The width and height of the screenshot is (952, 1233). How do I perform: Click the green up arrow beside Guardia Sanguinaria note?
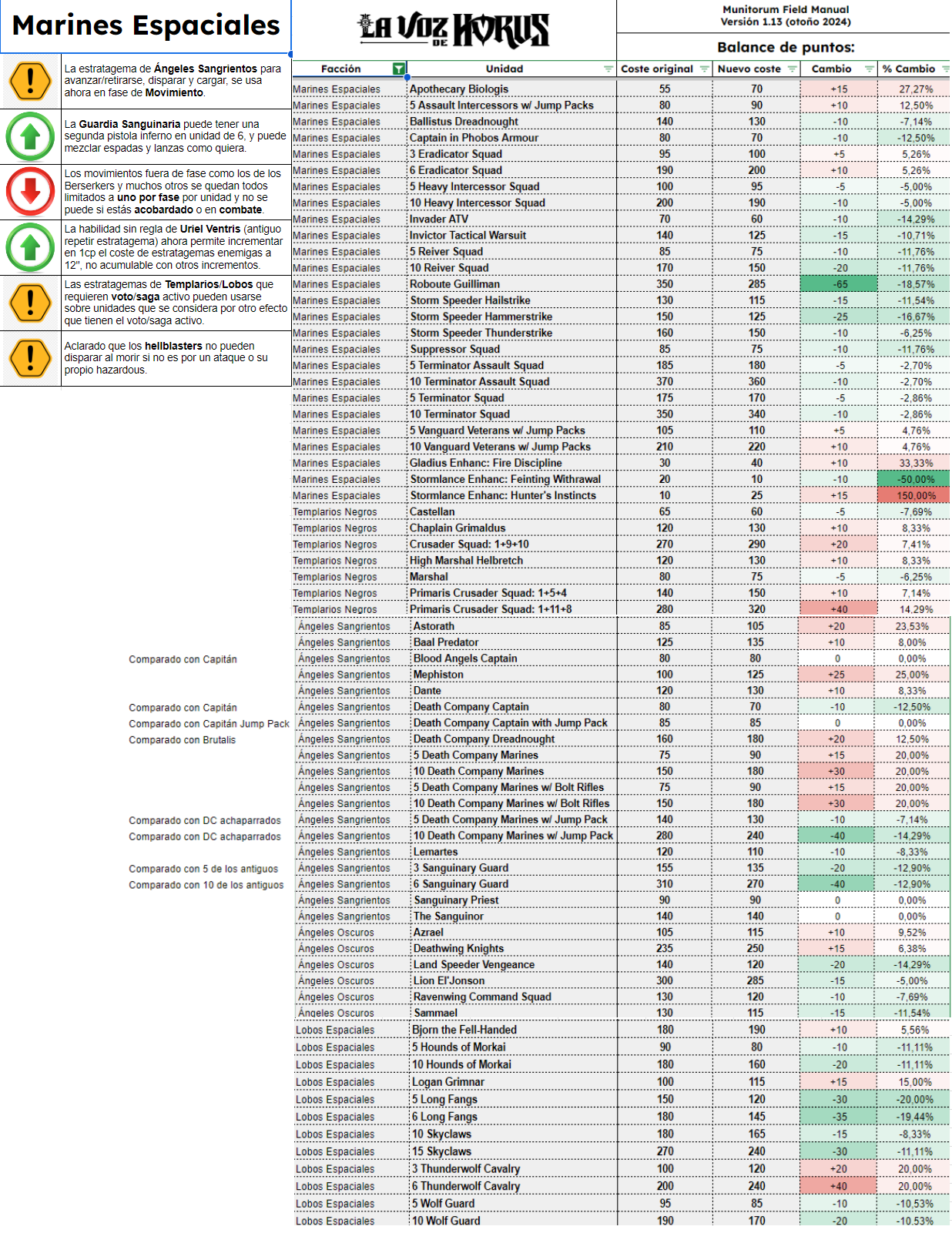(30, 136)
